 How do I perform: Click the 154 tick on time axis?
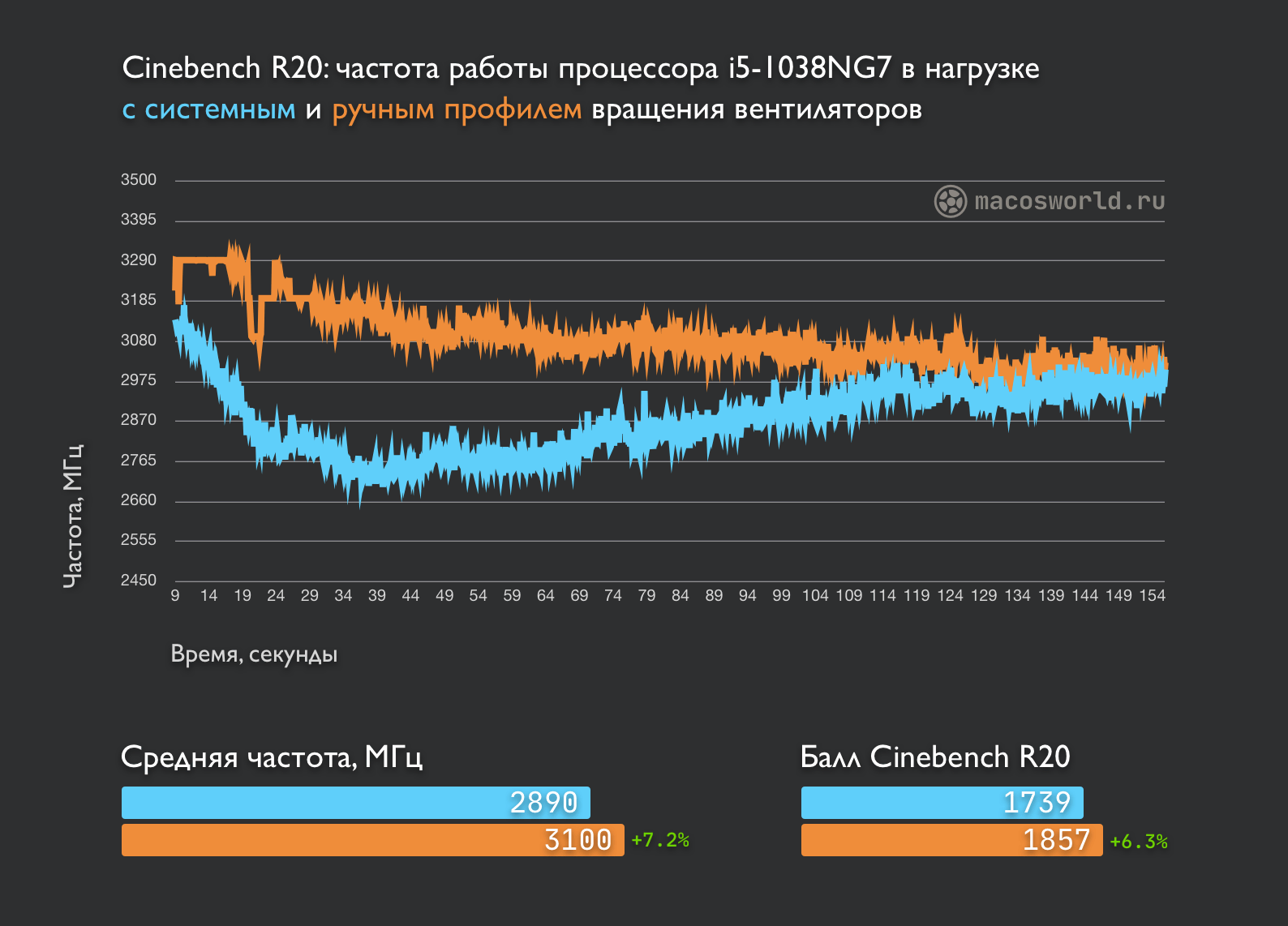[1152, 596]
